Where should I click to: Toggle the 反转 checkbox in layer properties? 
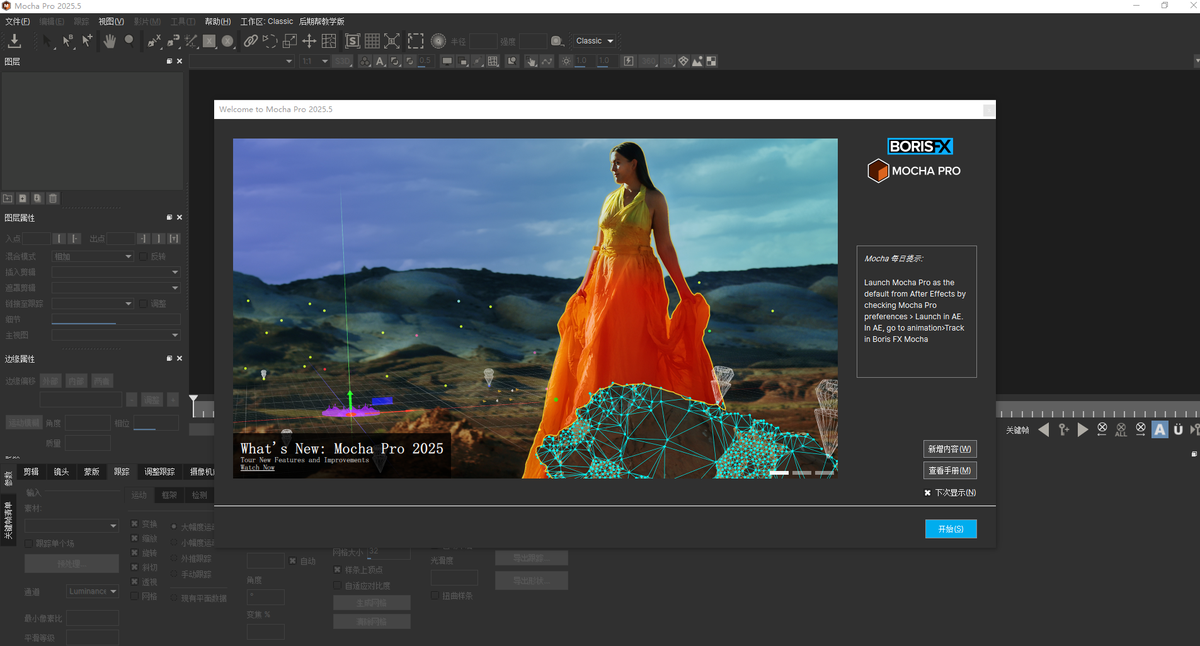point(144,257)
